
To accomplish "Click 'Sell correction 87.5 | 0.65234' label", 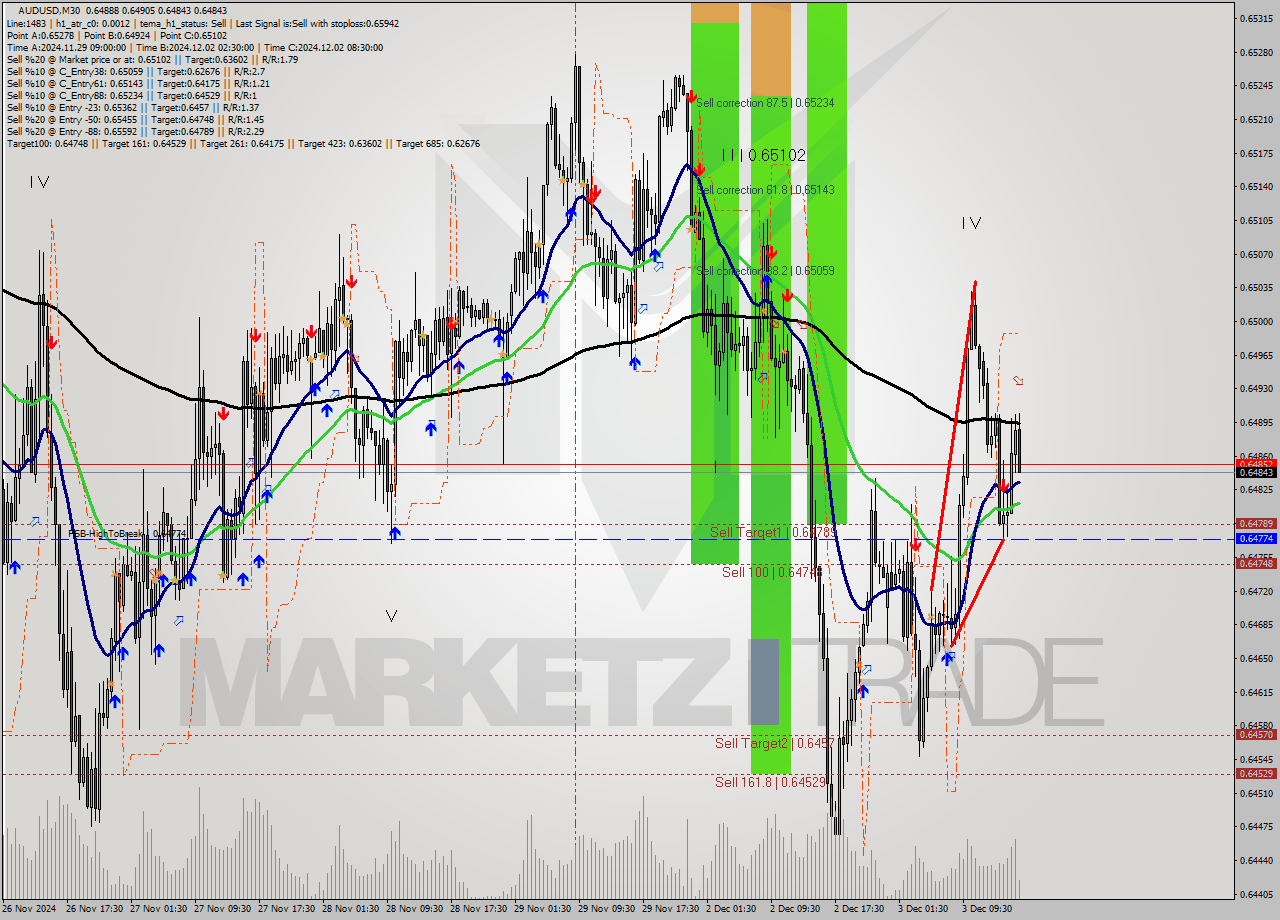I will click(765, 103).
